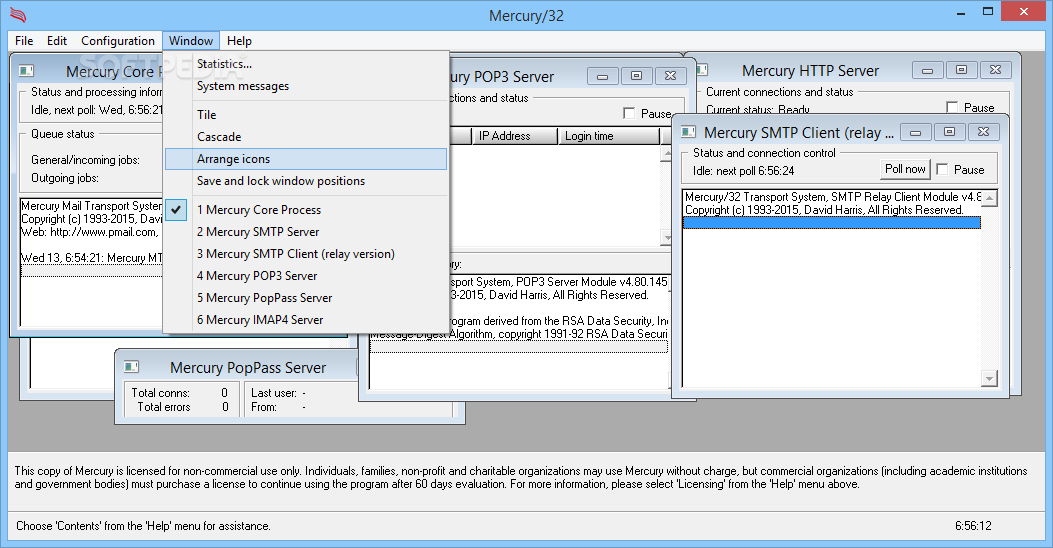Click Mercury SMTP Client window icon
The width and height of the screenshot is (1053, 548).
click(x=688, y=132)
